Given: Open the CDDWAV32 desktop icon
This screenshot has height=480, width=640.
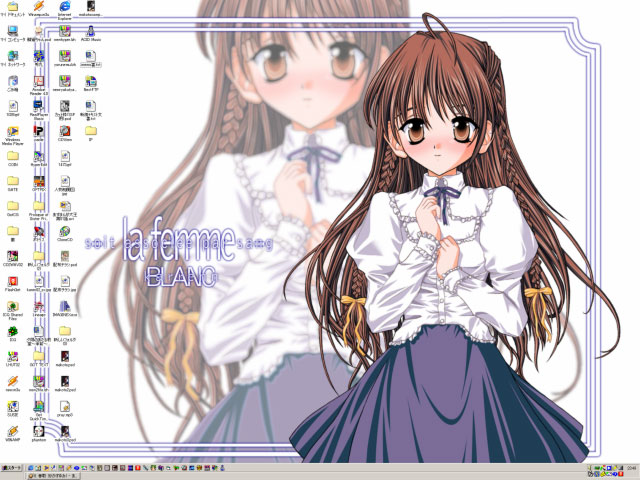Looking at the screenshot, I should click(13, 256).
